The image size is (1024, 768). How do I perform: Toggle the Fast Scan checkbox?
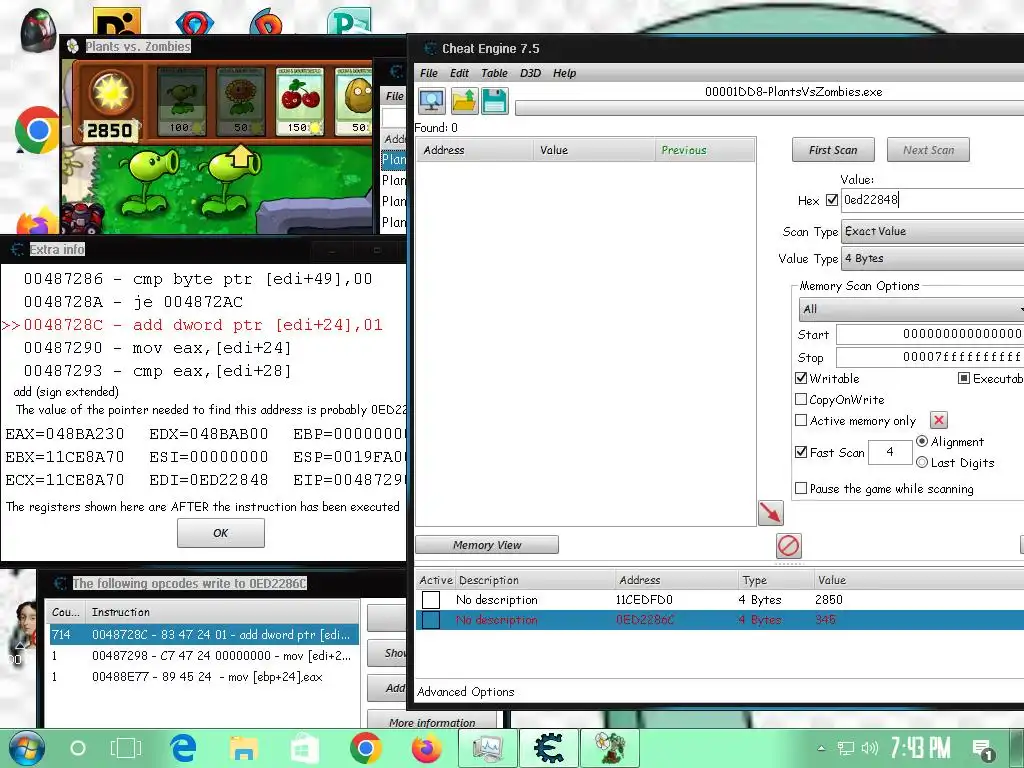tap(801, 452)
